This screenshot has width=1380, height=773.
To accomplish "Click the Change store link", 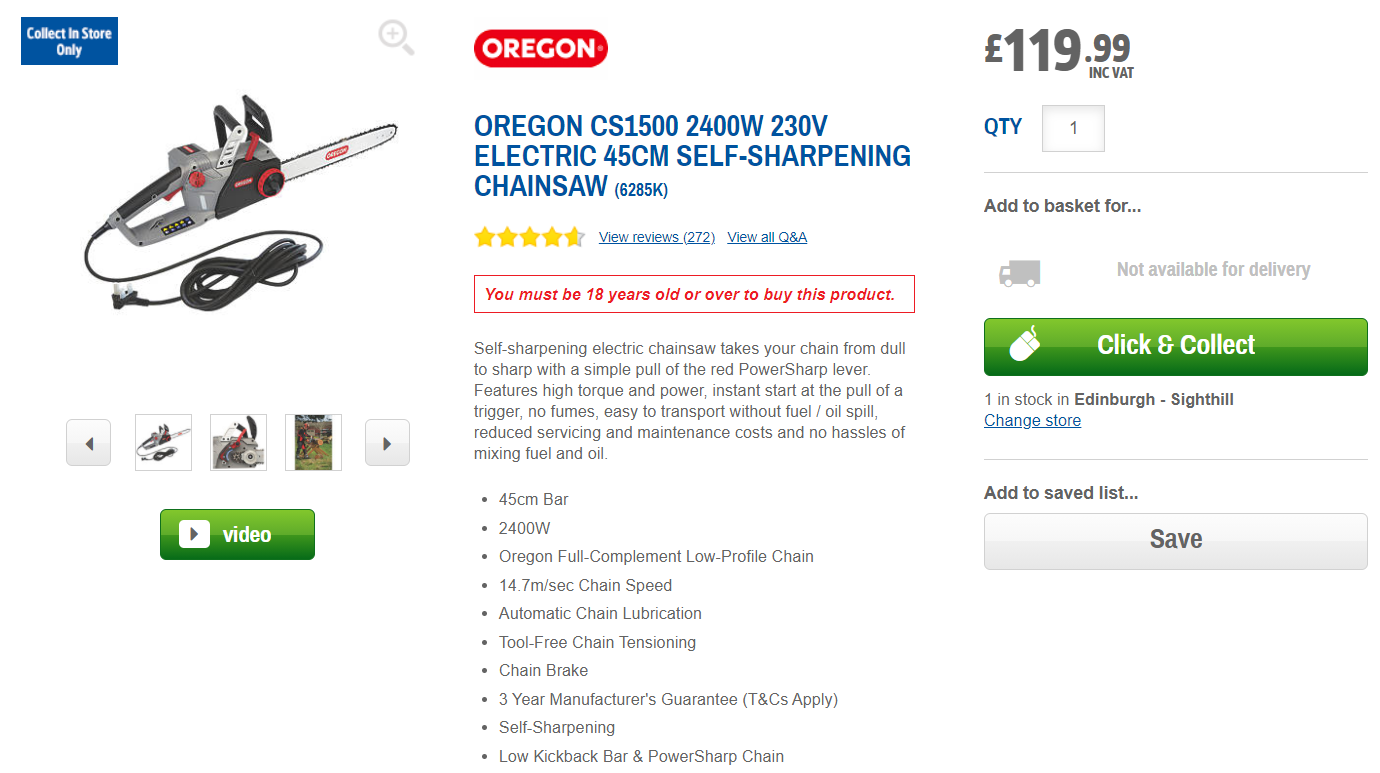I will pyautogui.click(x=1032, y=421).
